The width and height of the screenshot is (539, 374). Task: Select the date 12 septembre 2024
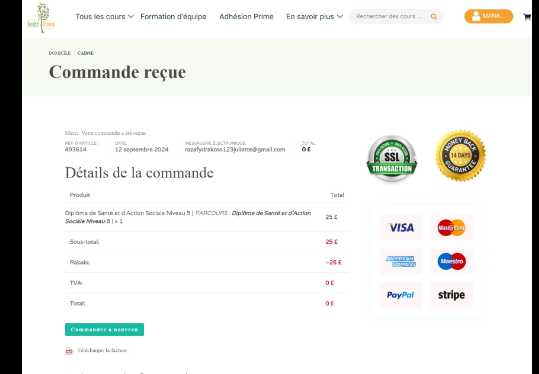(x=142, y=149)
